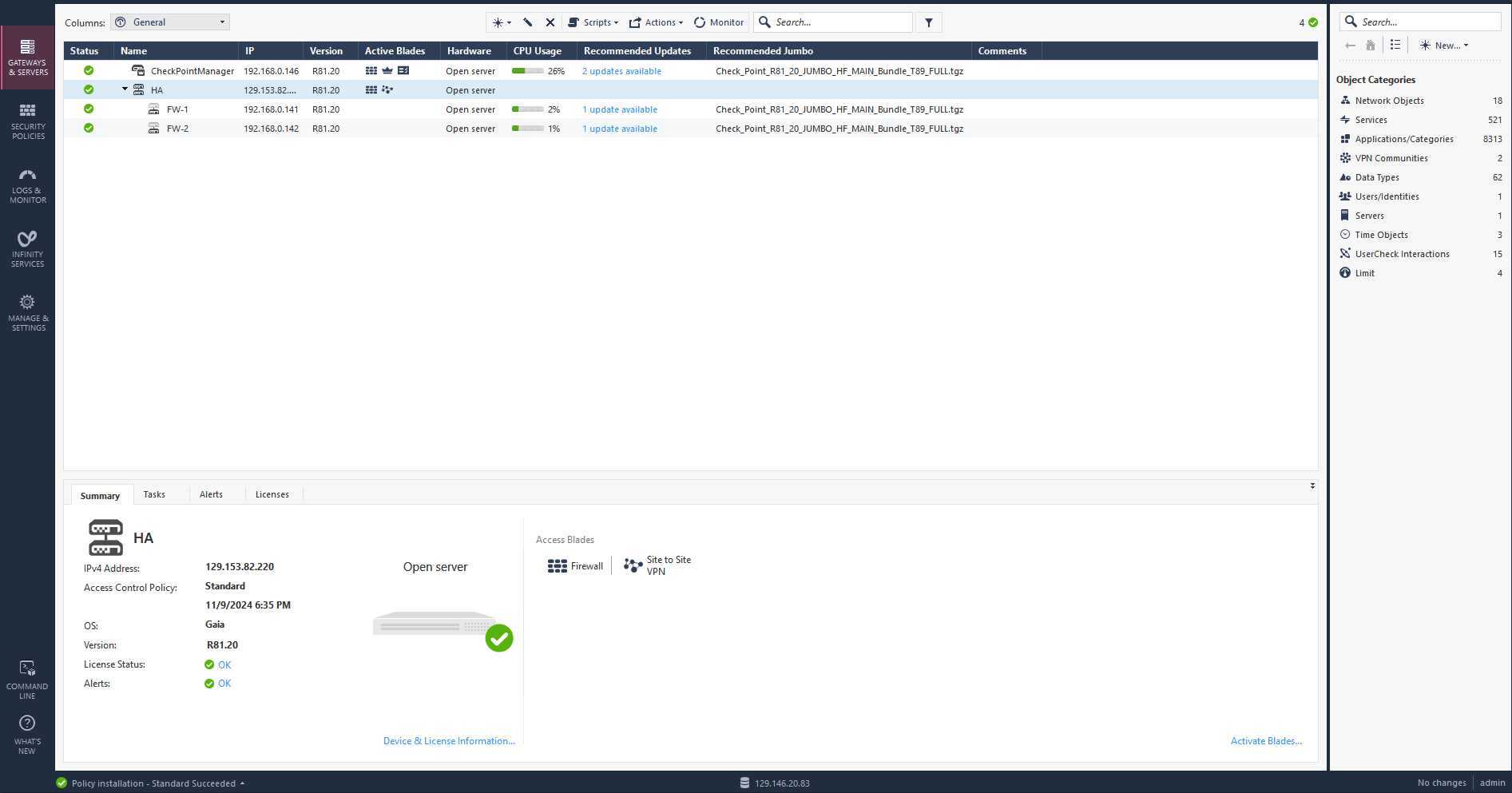Image resolution: width=1512 pixels, height=793 pixels.
Task: Open the Servers object category
Action: point(1420,216)
